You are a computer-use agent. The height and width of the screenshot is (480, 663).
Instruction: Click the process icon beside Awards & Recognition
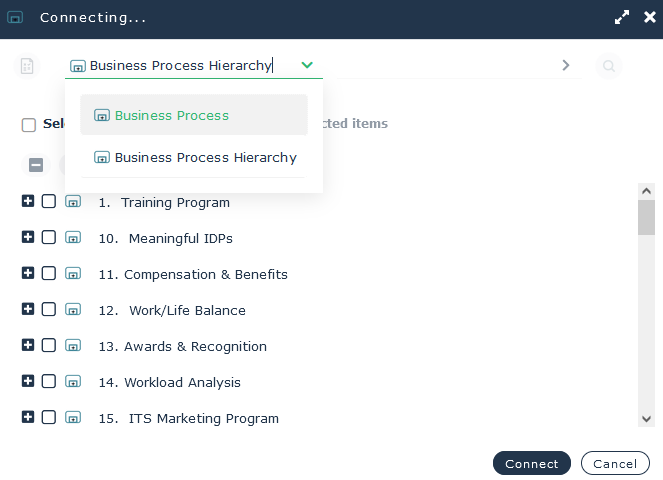(73, 346)
